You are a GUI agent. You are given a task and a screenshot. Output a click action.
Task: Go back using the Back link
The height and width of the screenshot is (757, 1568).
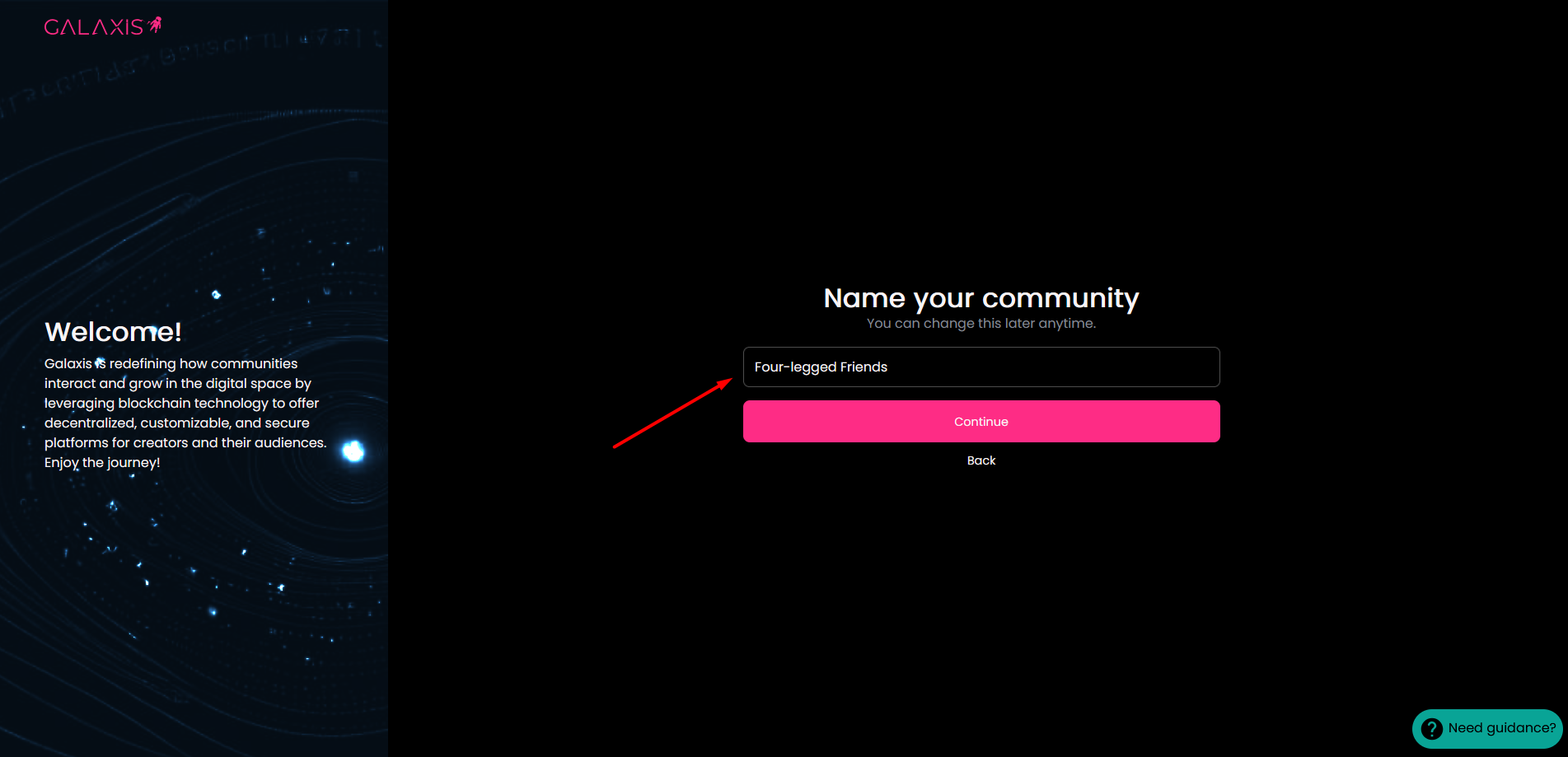[x=981, y=460]
